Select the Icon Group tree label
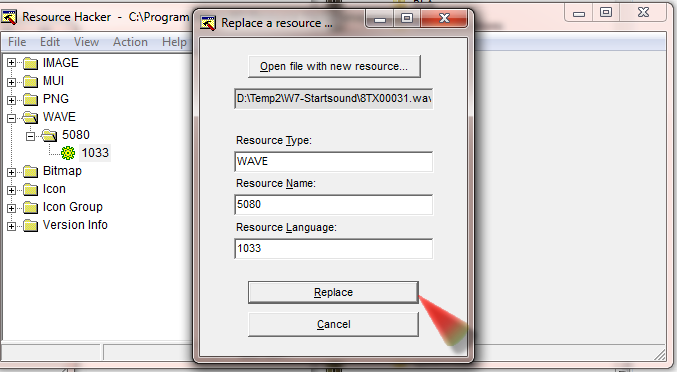Viewport: 677px width, 372px height. pyautogui.click(x=73, y=207)
